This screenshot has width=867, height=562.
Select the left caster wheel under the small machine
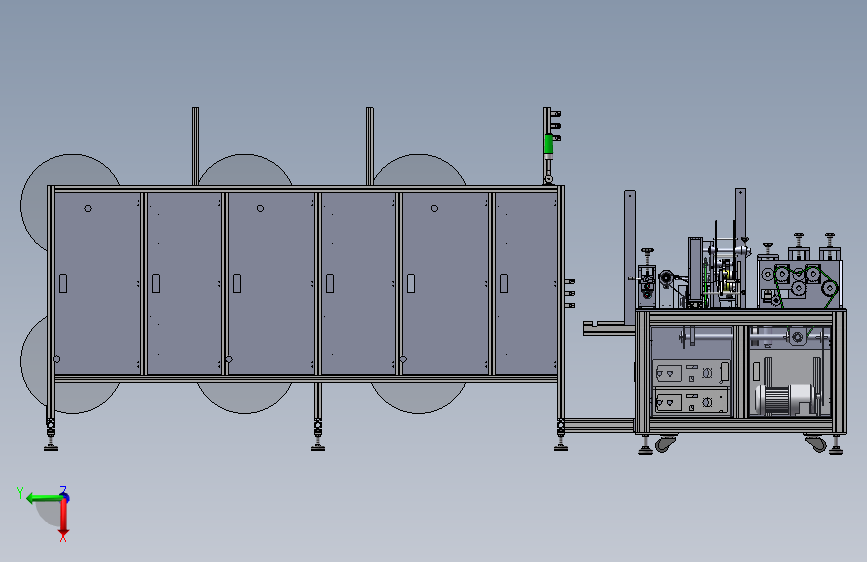(x=665, y=443)
